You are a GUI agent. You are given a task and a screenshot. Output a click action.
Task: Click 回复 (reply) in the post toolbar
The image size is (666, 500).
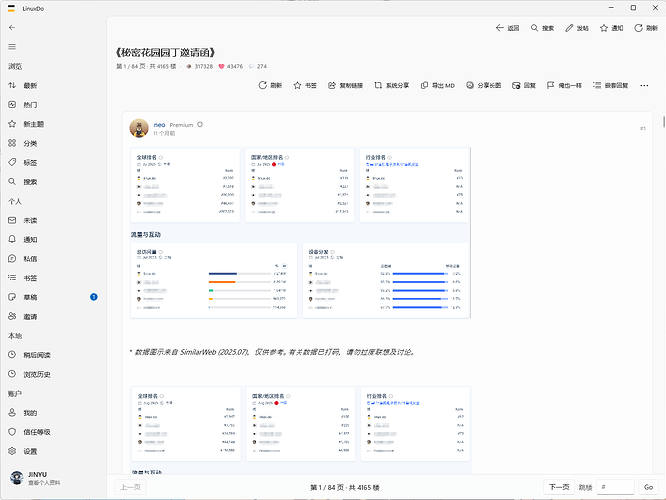524,85
